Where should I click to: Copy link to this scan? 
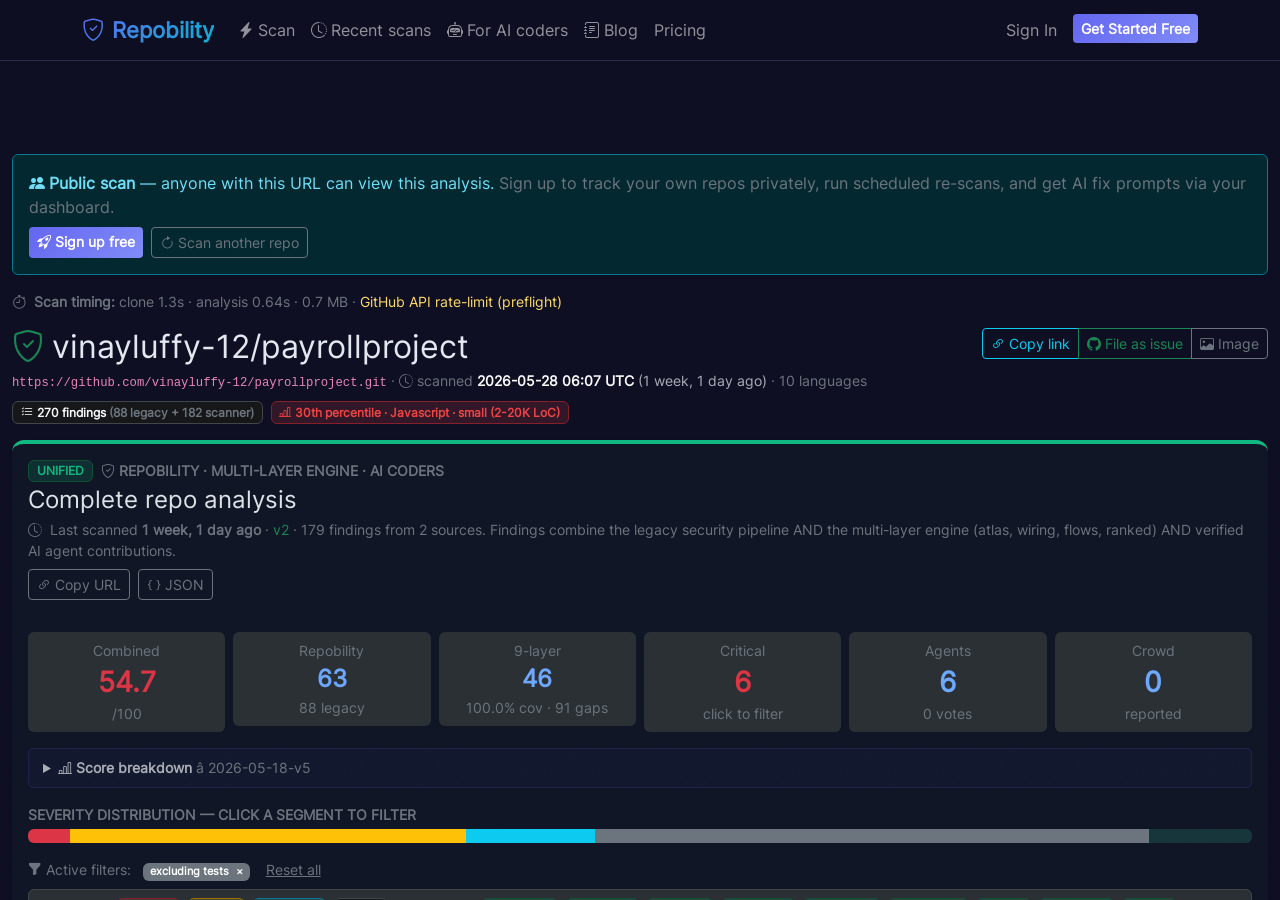pyautogui.click(x=1030, y=343)
